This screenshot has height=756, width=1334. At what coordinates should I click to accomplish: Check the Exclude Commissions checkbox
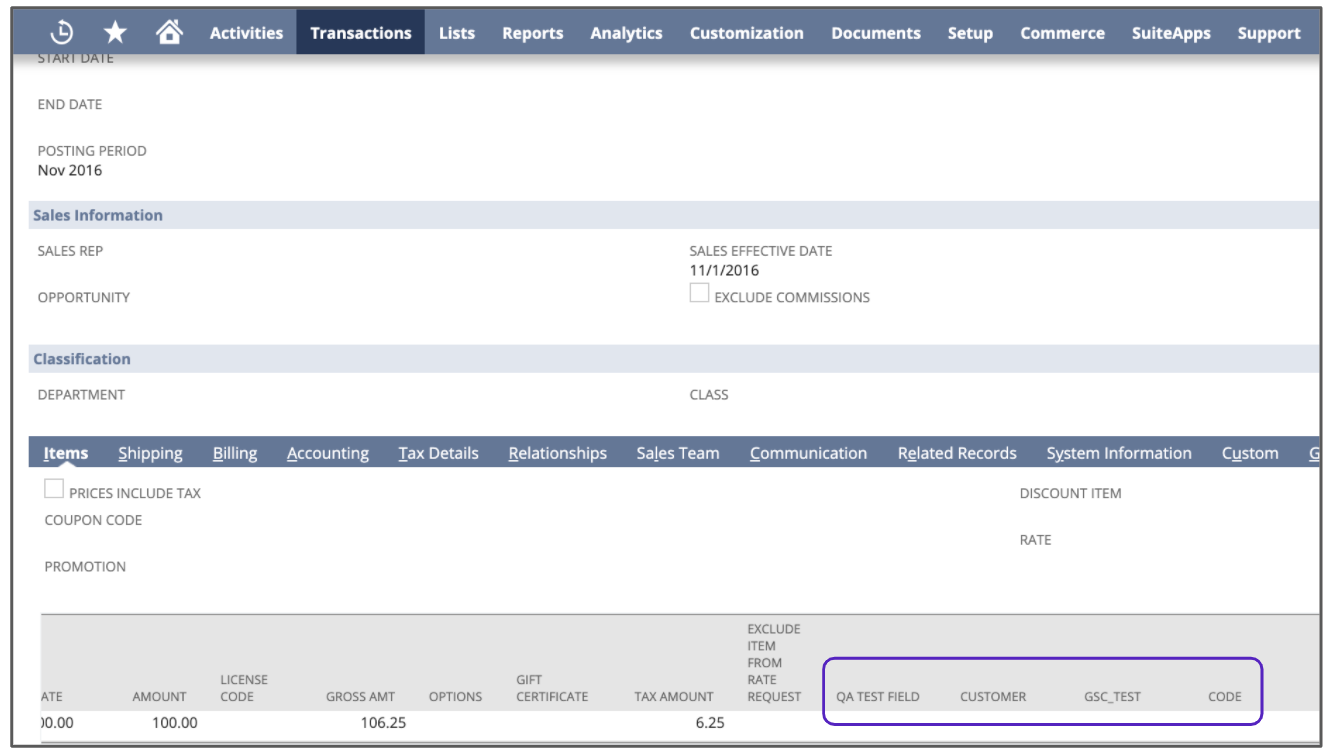tap(699, 293)
